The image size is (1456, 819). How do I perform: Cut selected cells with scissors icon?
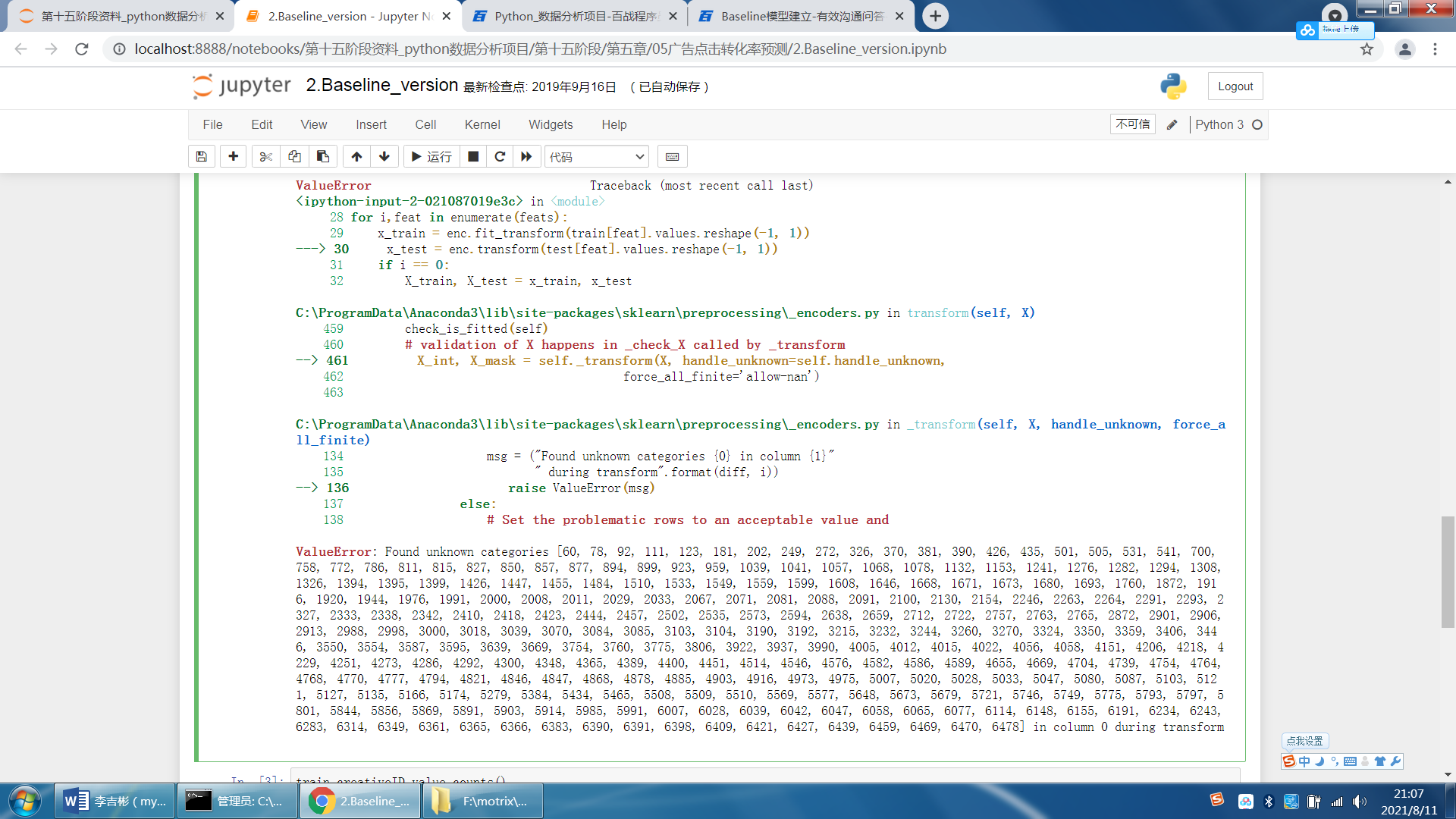pos(265,157)
